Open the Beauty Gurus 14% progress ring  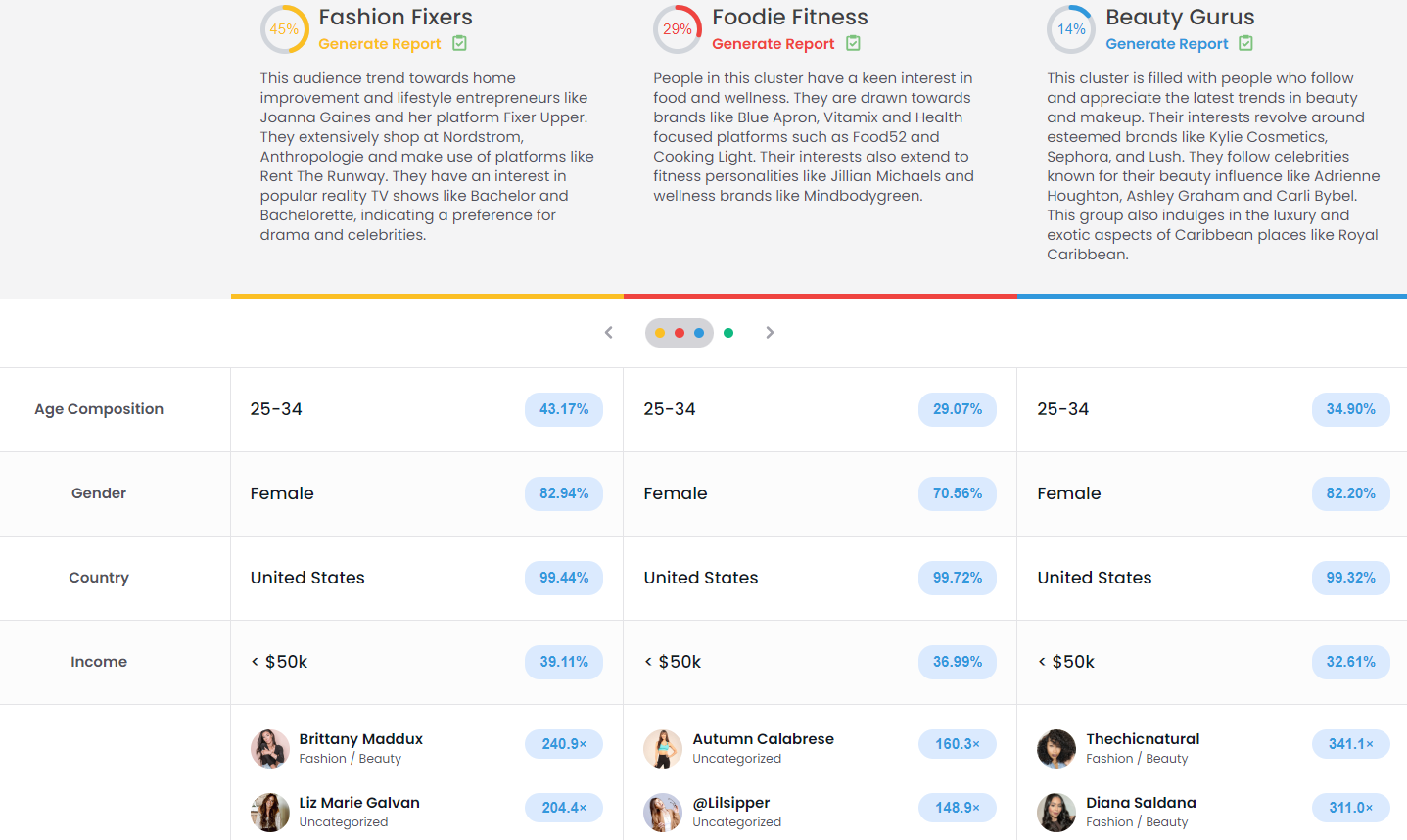click(1071, 29)
